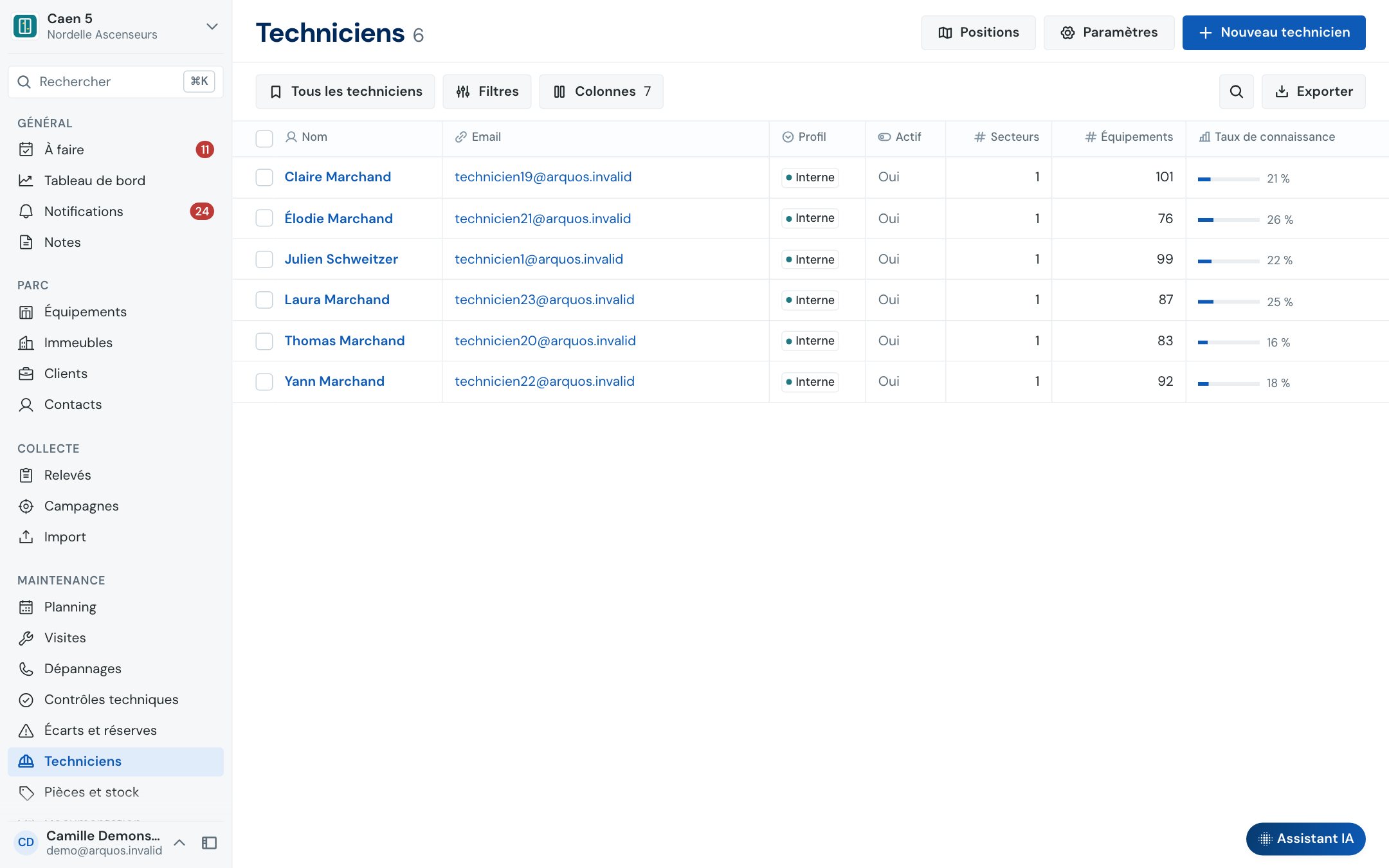The height and width of the screenshot is (868, 1389).
Task: Open the Positions map button
Action: pyautogui.click(x=978, y=32)
